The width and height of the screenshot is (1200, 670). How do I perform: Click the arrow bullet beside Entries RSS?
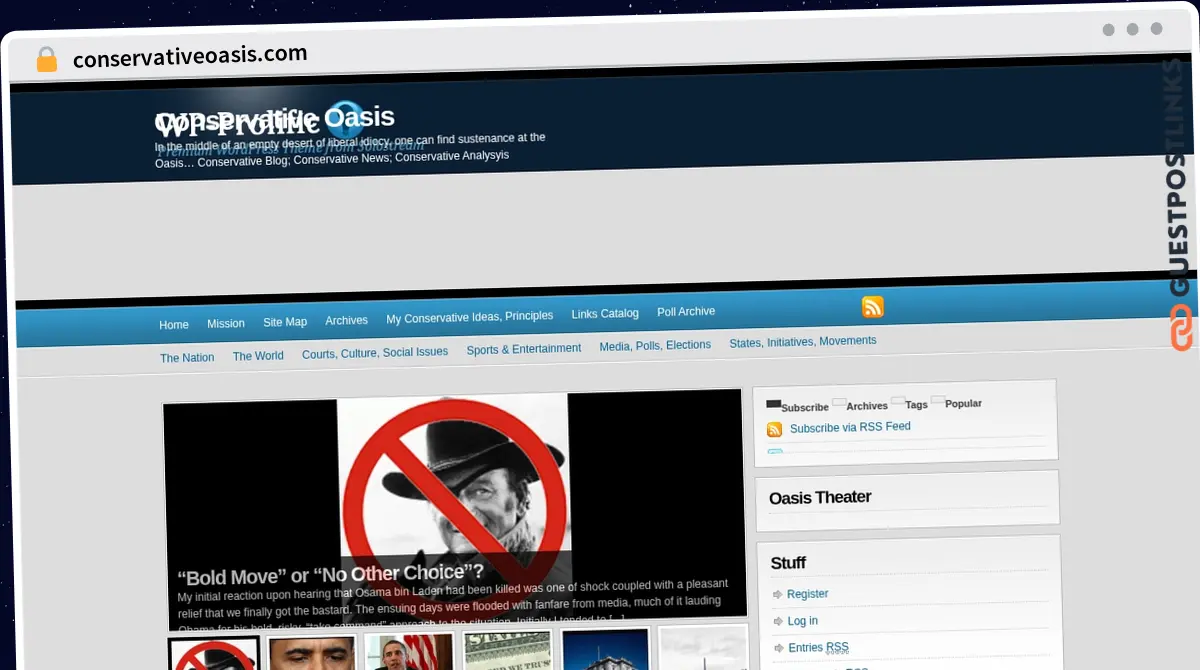pos(777,649)
